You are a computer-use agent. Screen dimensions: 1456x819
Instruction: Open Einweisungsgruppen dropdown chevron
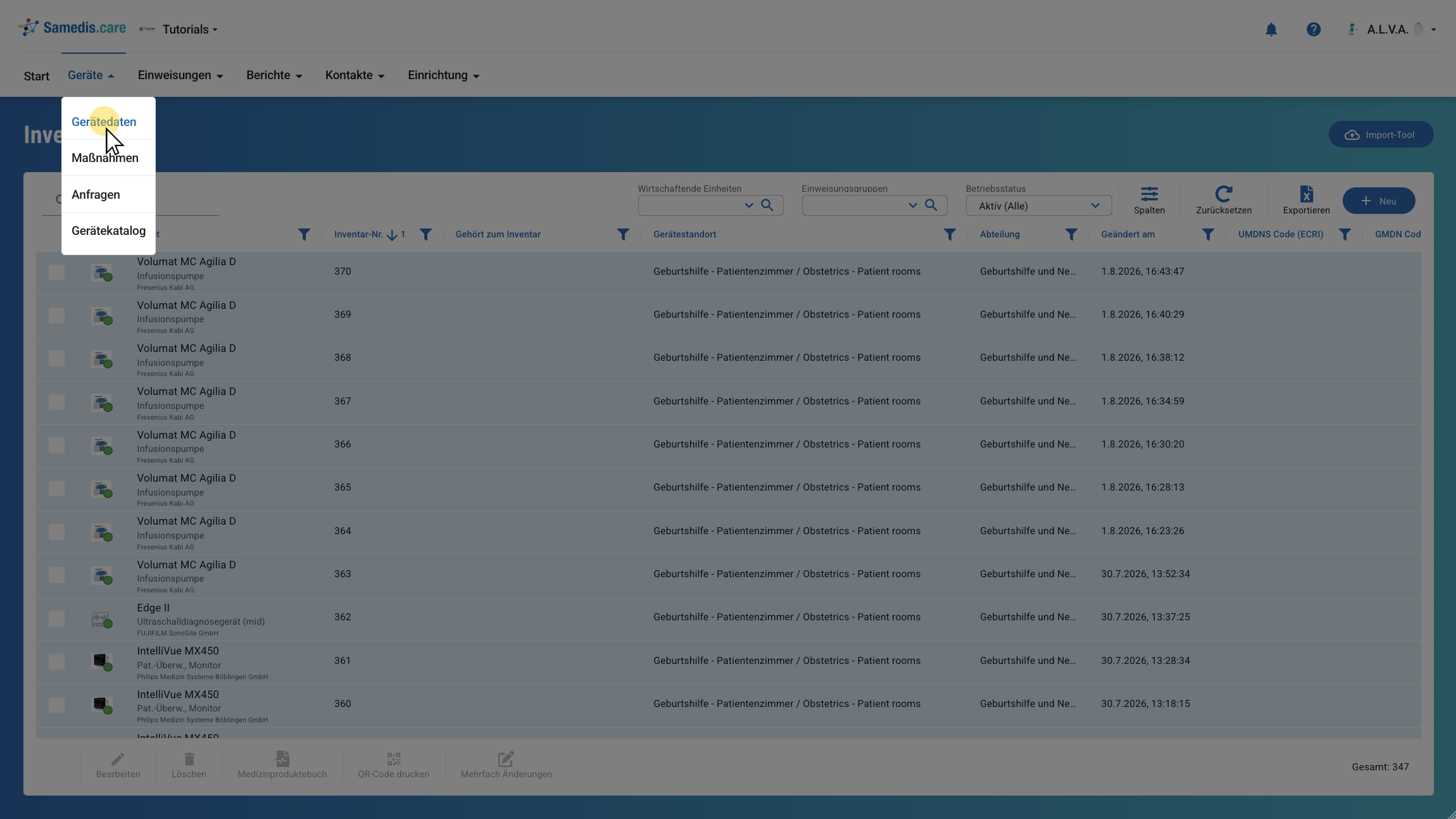(x=913, y=205)
